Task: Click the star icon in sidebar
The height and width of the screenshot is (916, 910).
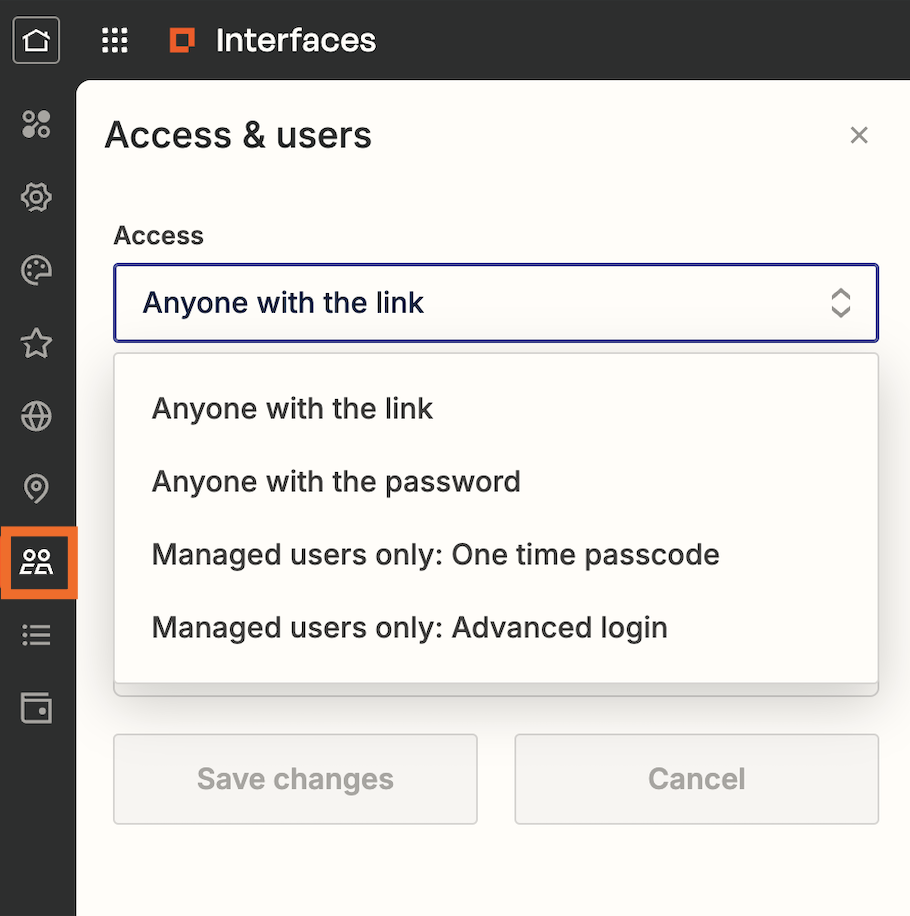Action: tap(36, 343)
